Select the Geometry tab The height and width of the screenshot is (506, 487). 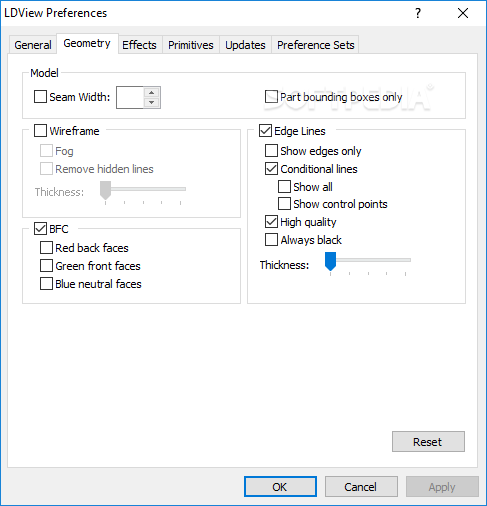pos(87,43)
